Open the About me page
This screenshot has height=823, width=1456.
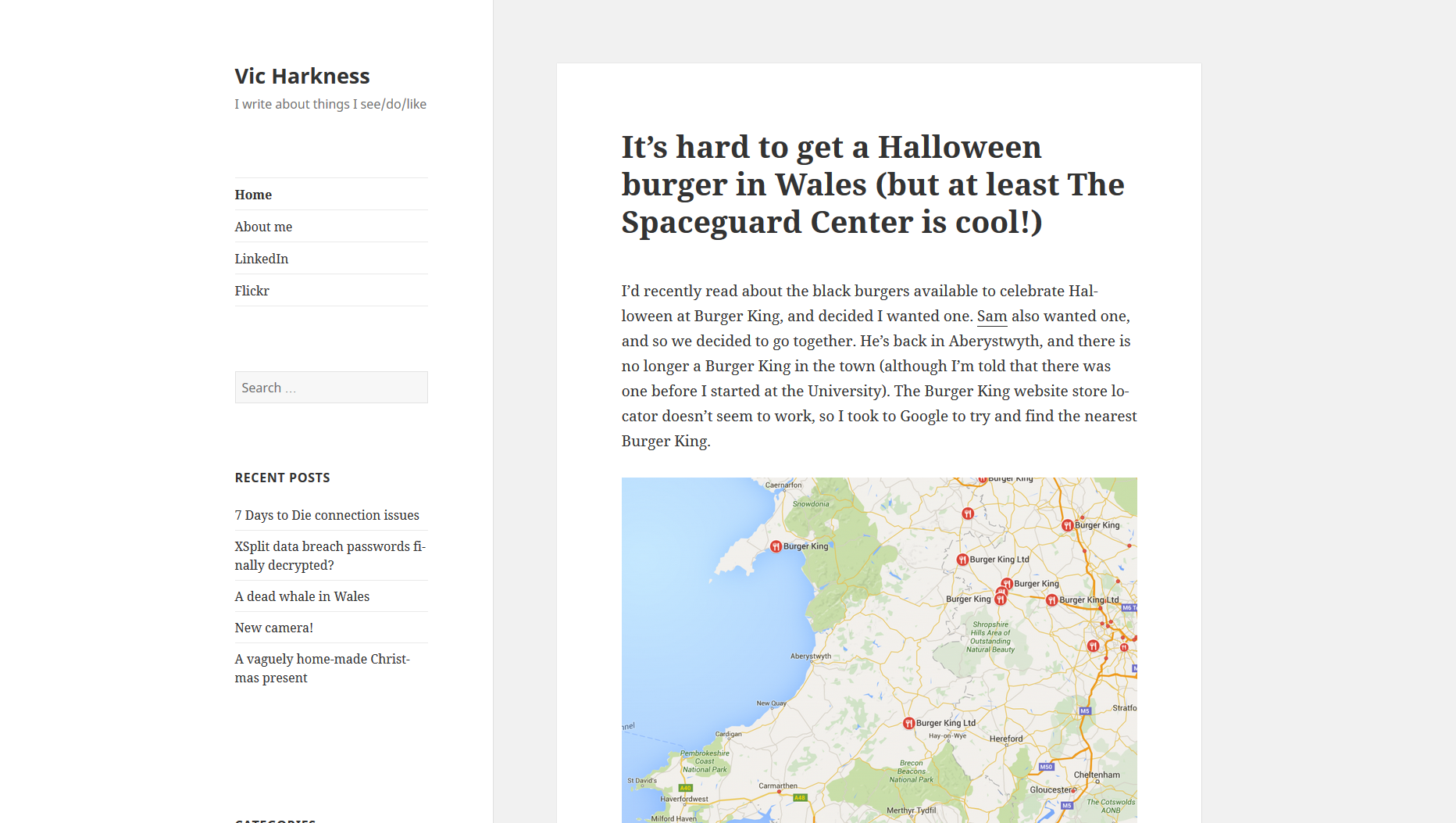tap(263, 227)
